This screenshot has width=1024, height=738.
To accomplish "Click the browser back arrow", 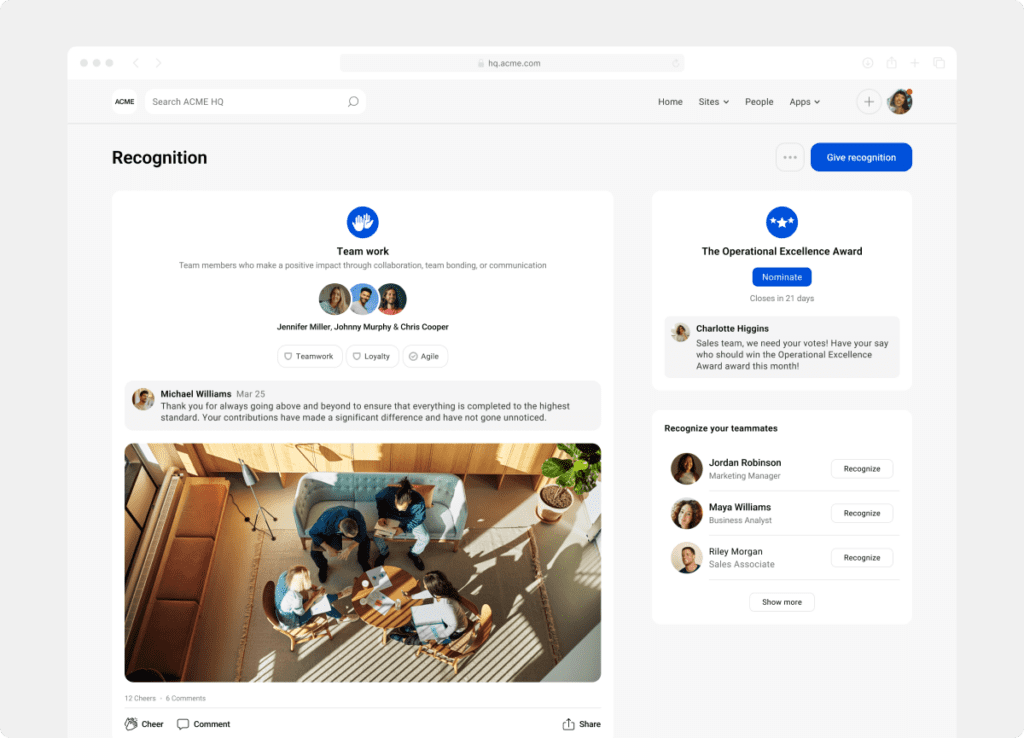I will point(136,63).
